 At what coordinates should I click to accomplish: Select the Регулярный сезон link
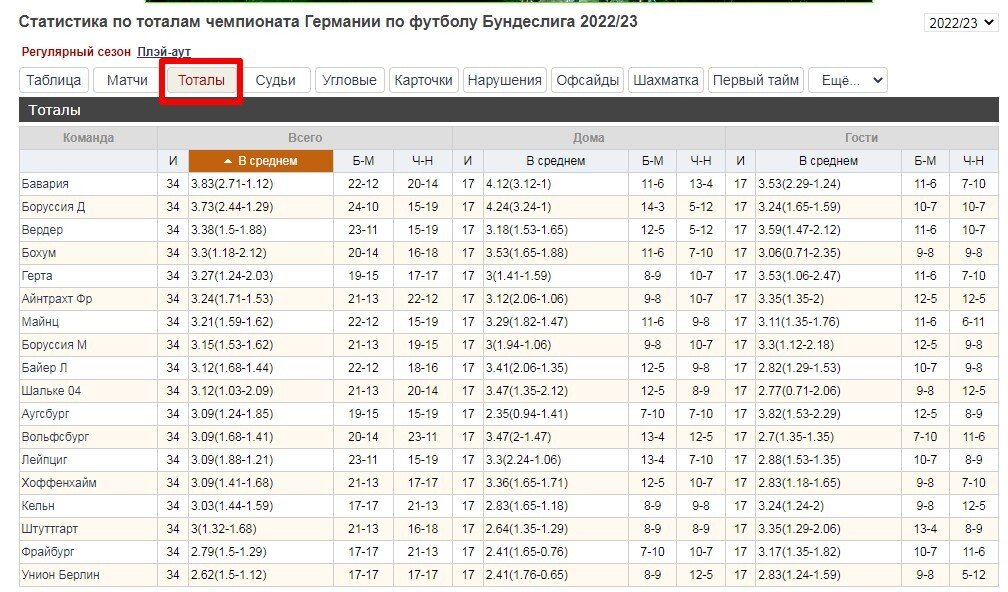click(76, 52)
